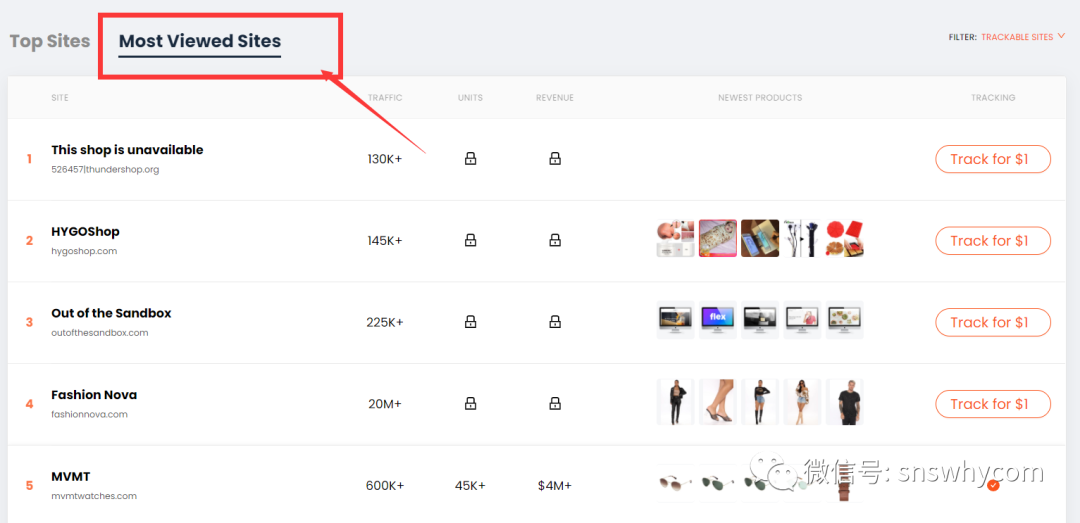Image resolution: width=1080 pixels, height=523 pixels.
Task: Click the revenue lock icon for Out of the Sandbox
Action: [x=554, y=322]
